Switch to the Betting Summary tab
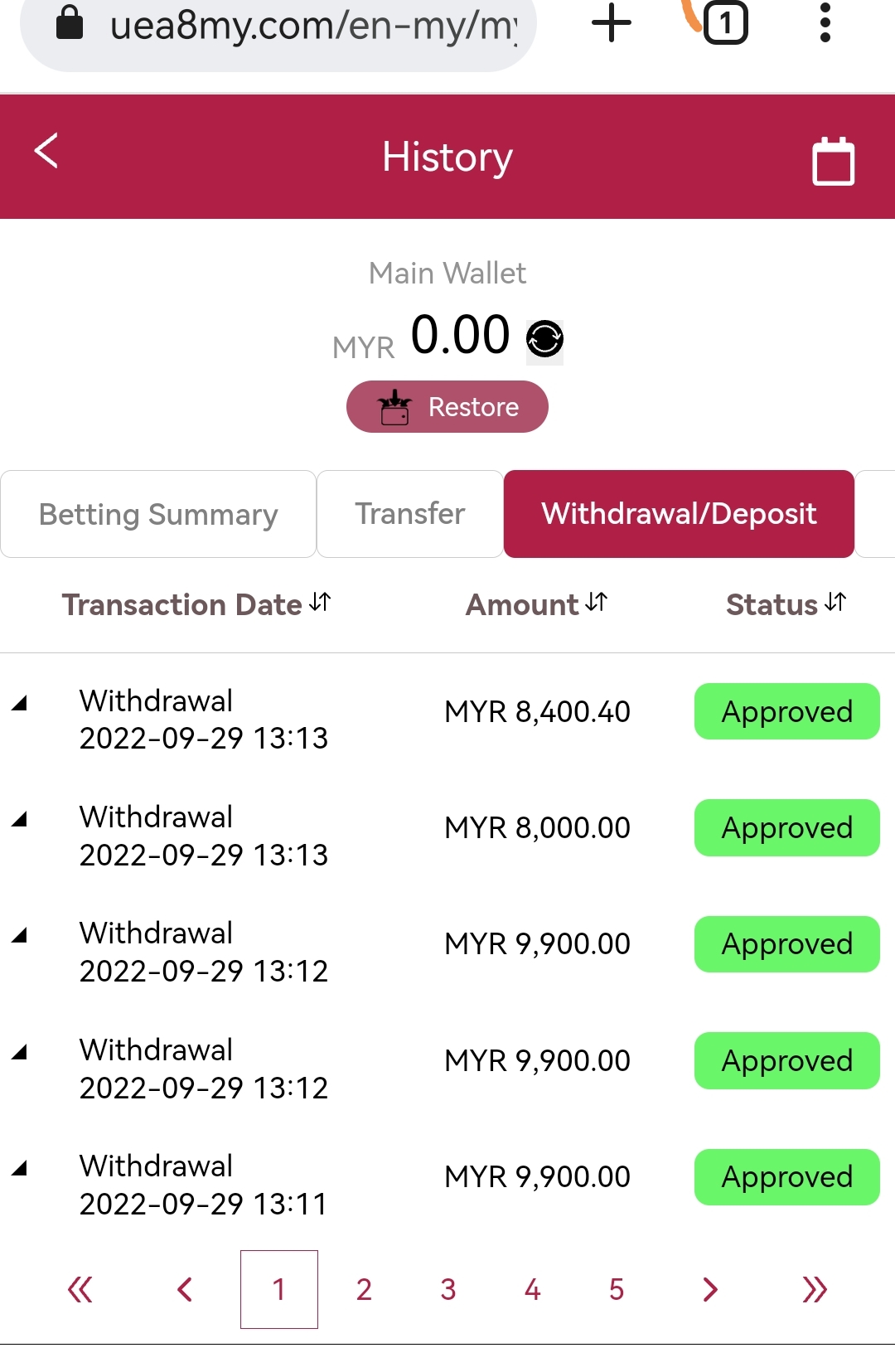The height and width of the screenshot is (1372, 895). (158, 514)
